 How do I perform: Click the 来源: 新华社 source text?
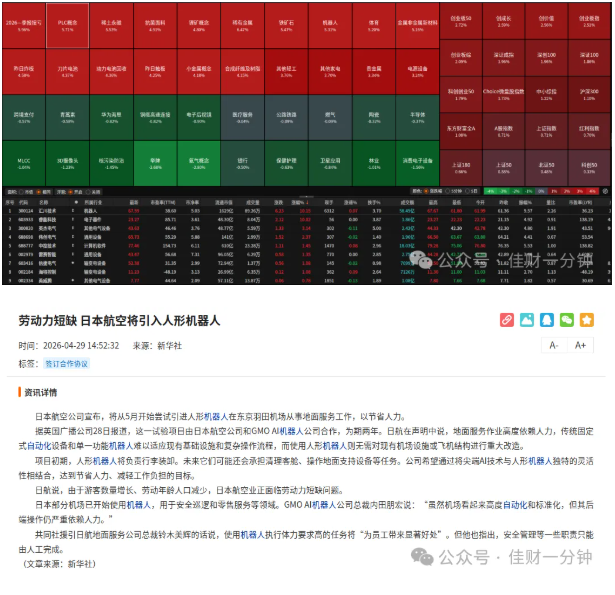pyautogui.click(x=157, y=346)
